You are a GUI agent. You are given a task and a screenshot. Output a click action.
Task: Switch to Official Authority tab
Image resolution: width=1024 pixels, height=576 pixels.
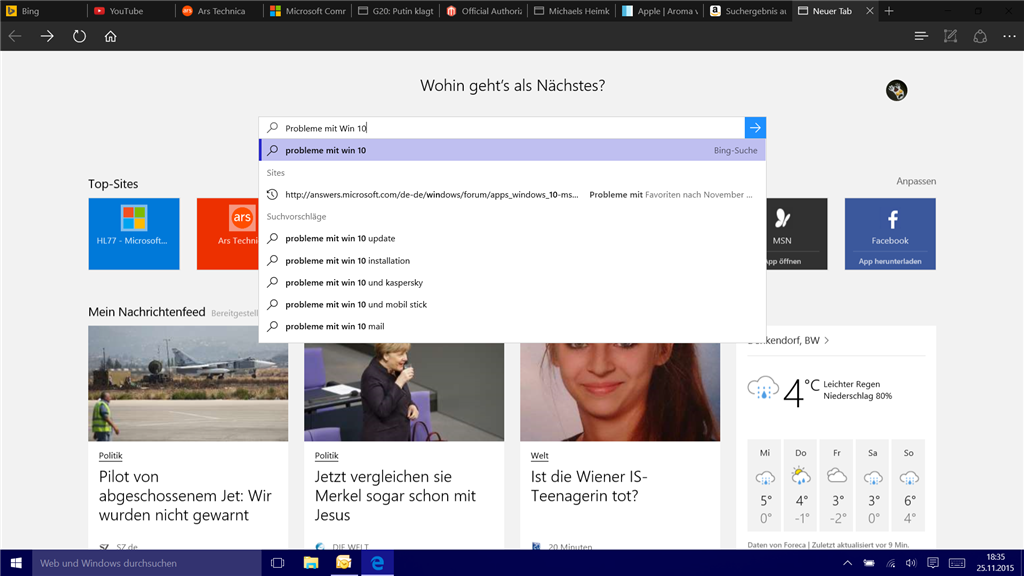pos(484,10)
